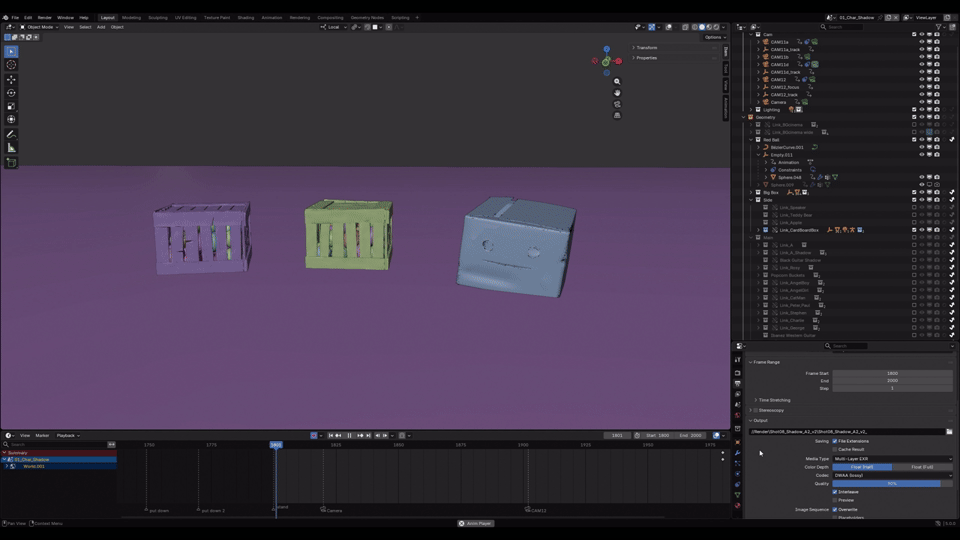
Task: Pick the Annotate tool
Action: pos(11,134)
